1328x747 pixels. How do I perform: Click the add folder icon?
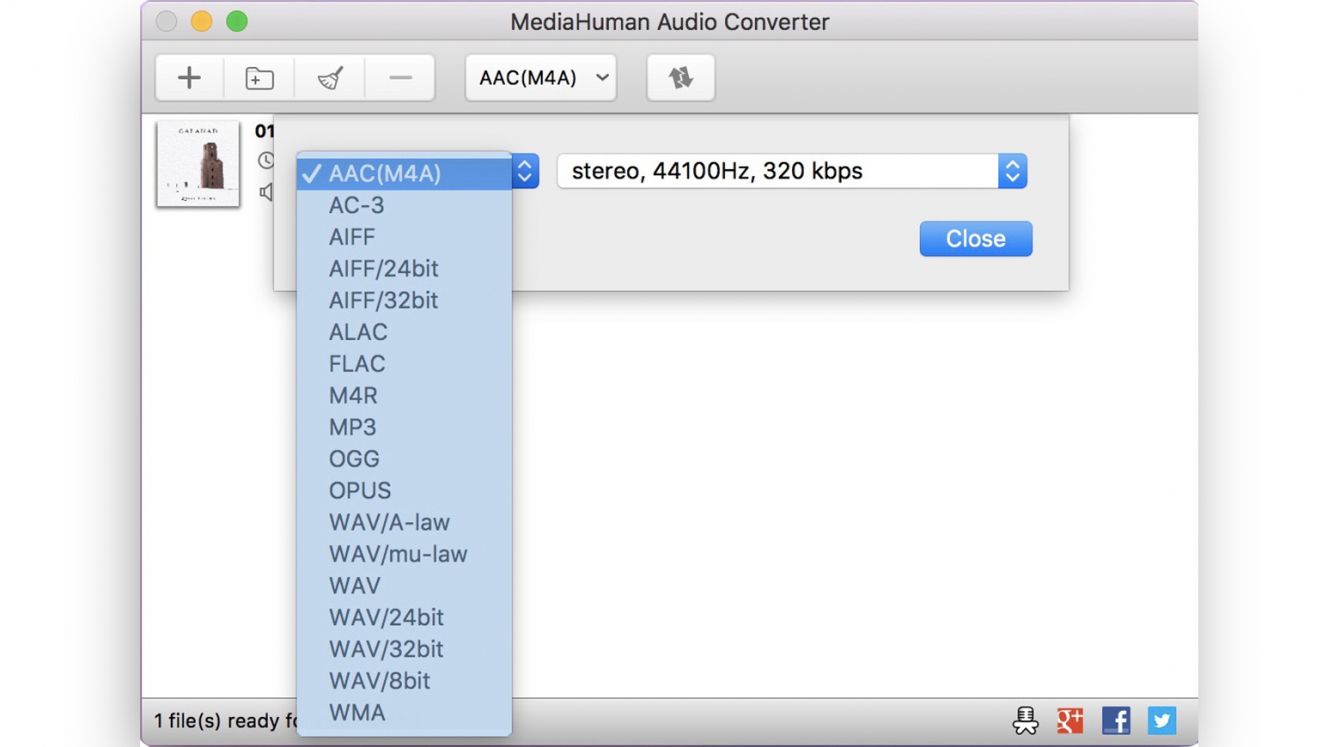[x=259, y=78]
